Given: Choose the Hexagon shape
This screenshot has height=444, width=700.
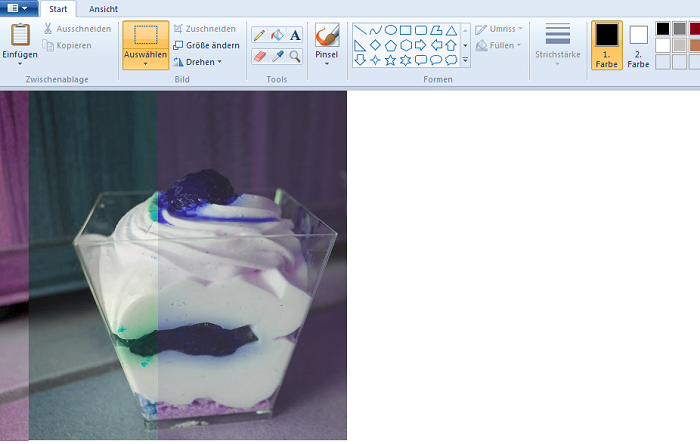Looking at the screenshot, I should click(x=405, y=45).
